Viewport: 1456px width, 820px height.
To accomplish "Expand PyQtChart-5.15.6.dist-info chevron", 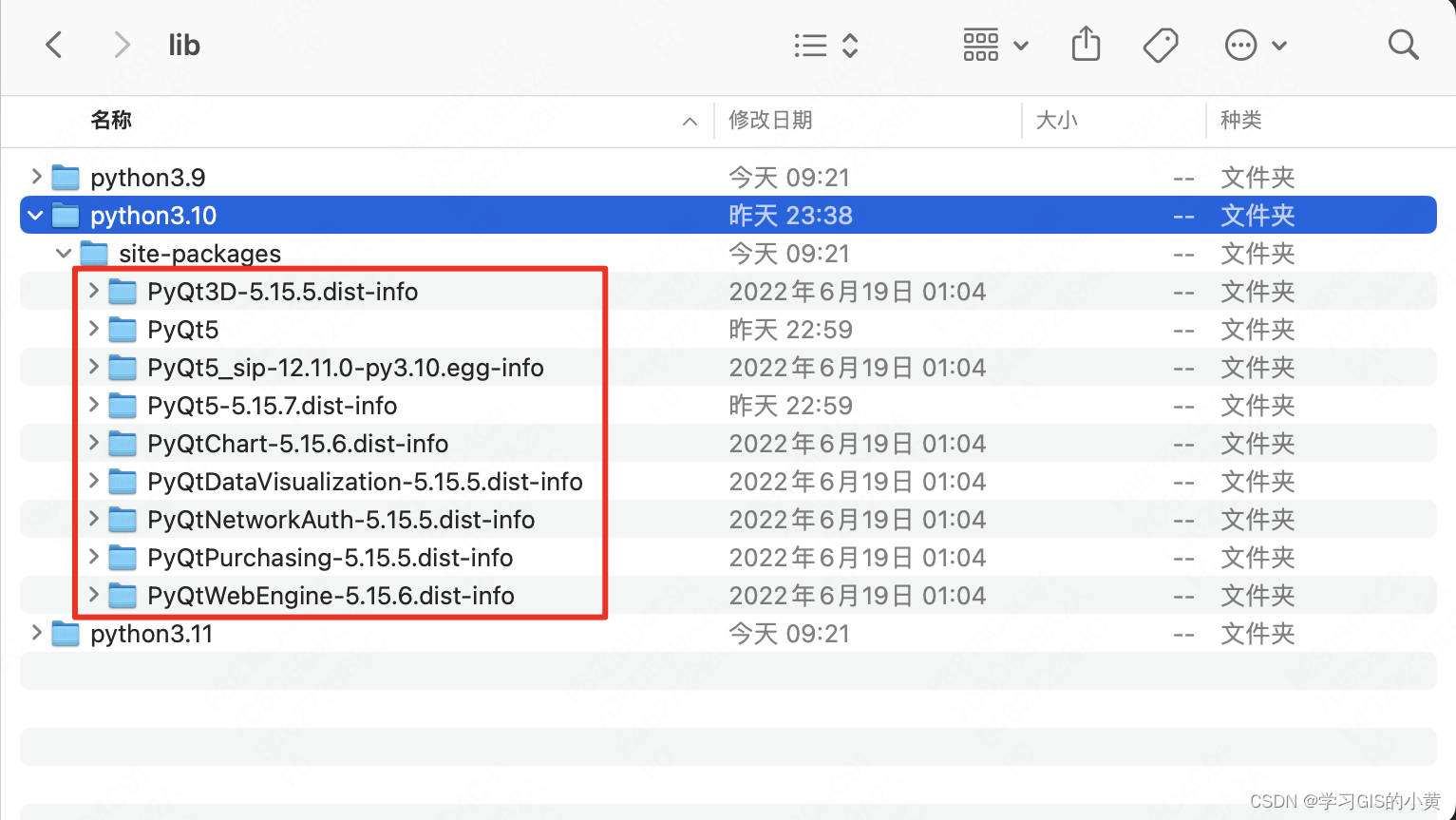I will (x=93, y=443).
